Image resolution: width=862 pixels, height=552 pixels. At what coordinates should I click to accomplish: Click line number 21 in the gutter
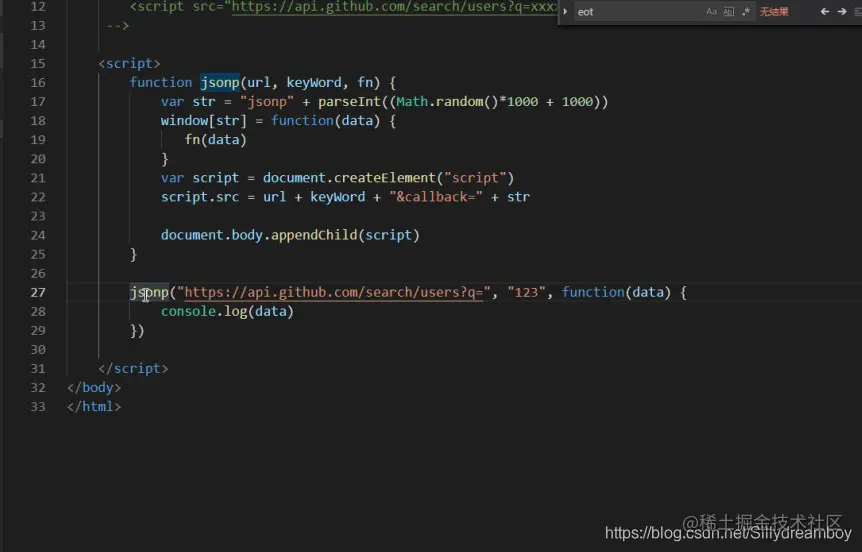[38, 178]
